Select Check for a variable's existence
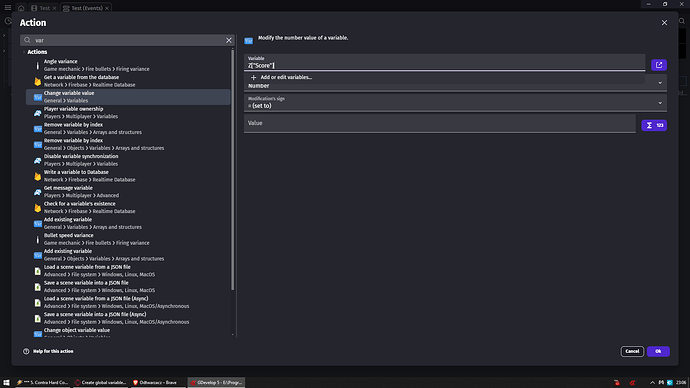The image size is (690, 388). (x=128, y=208)
